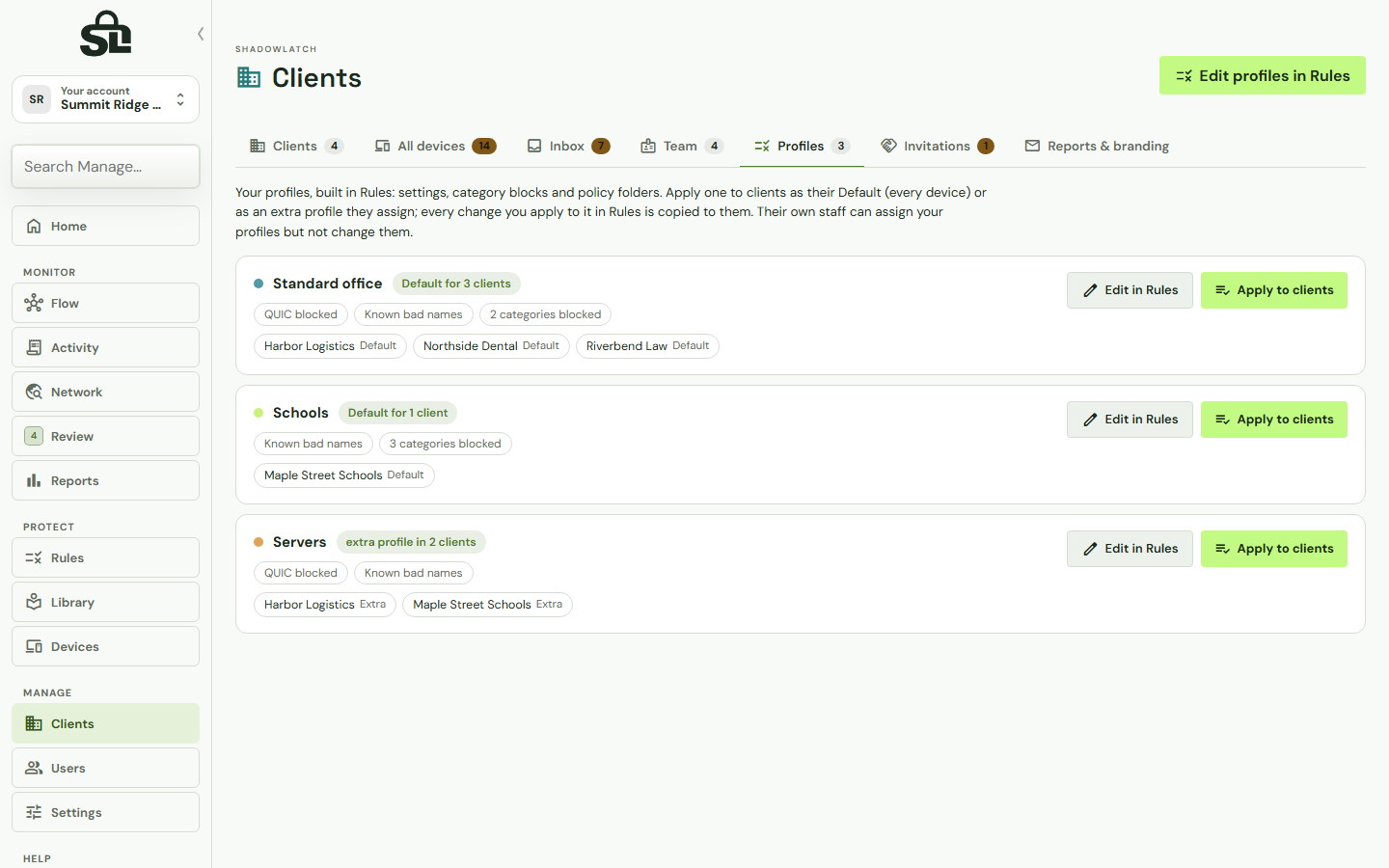Viewport: 1389px width, 868px height.
Task: Click Apply to clients for Standard office
Action: (1273, 289)
